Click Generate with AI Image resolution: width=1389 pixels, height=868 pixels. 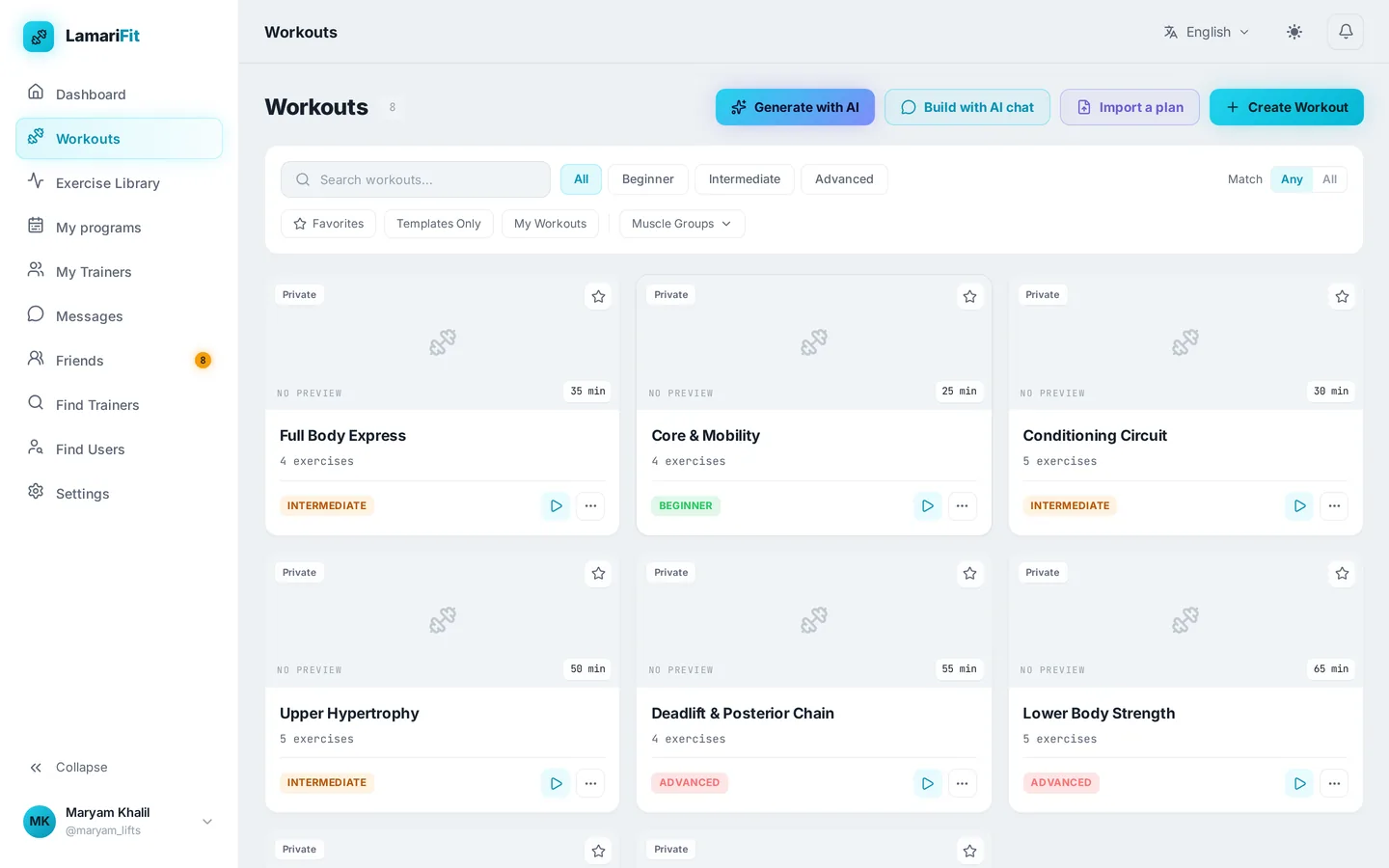tap(795, 107)
